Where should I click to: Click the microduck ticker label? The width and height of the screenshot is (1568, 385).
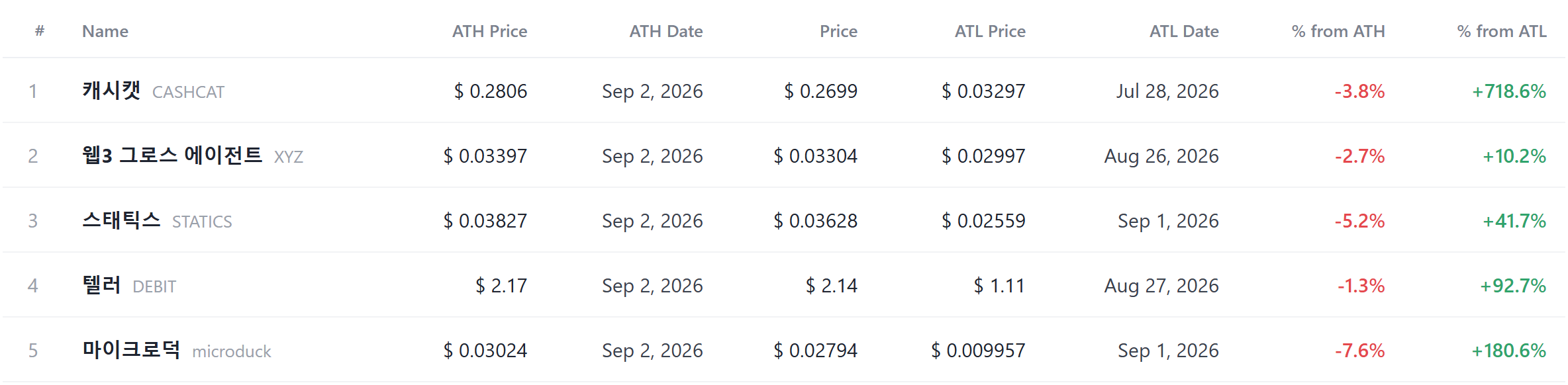click(x=232, y=351)
